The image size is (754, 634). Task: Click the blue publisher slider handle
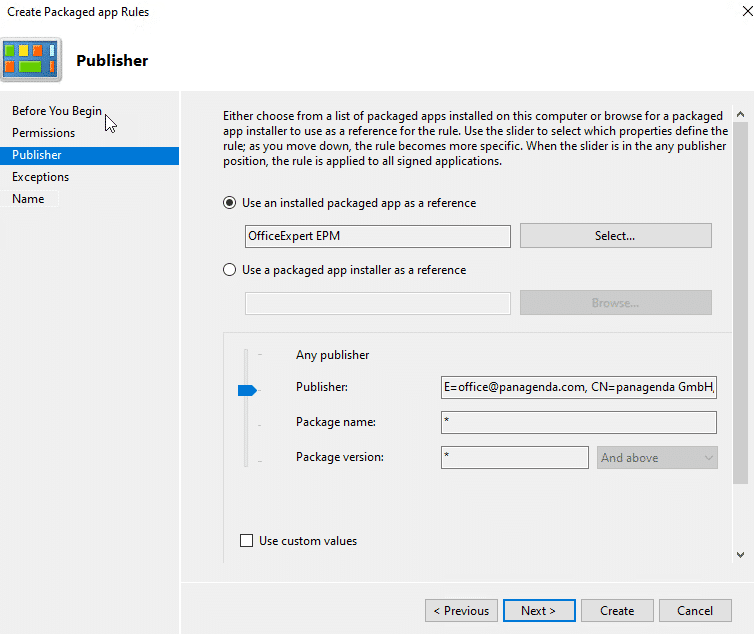pyautogui.click(x=247, y=390)
